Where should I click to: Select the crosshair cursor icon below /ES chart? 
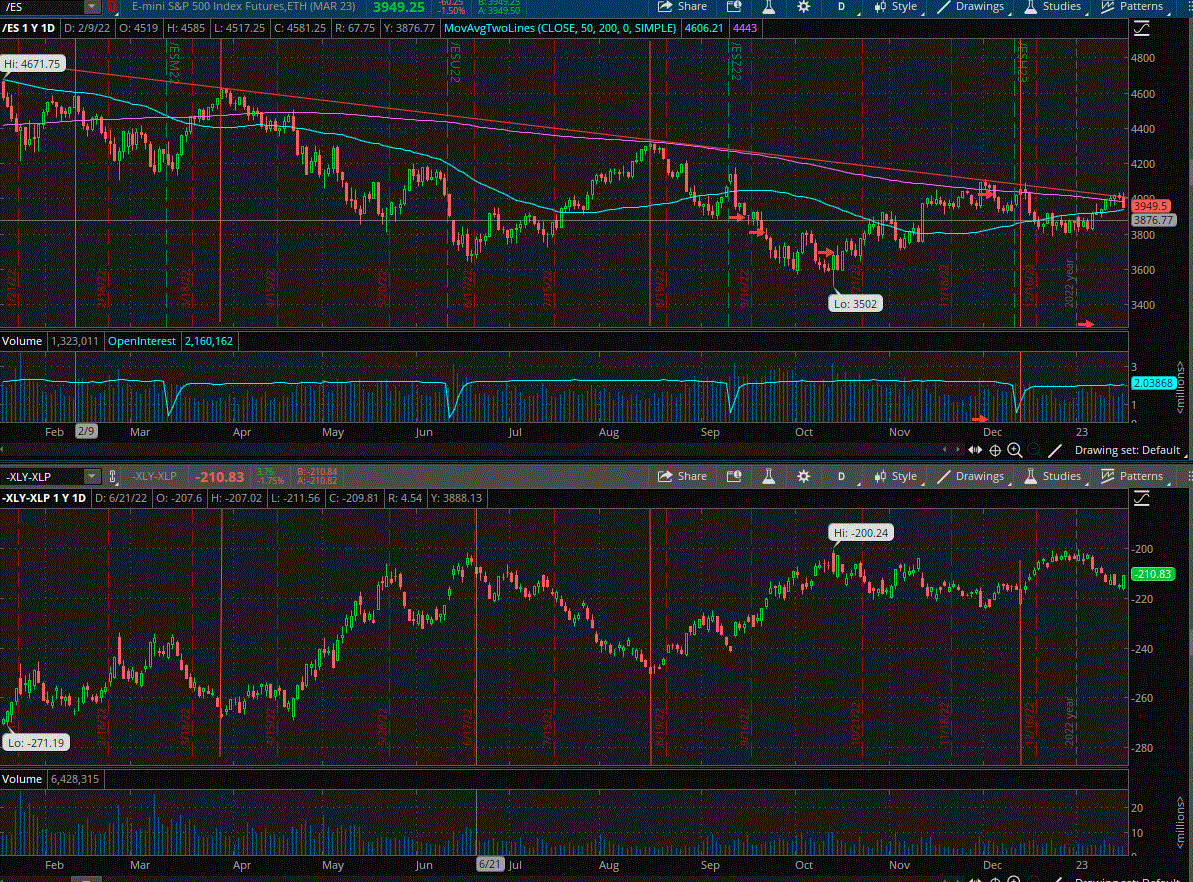tap(994, 450)
